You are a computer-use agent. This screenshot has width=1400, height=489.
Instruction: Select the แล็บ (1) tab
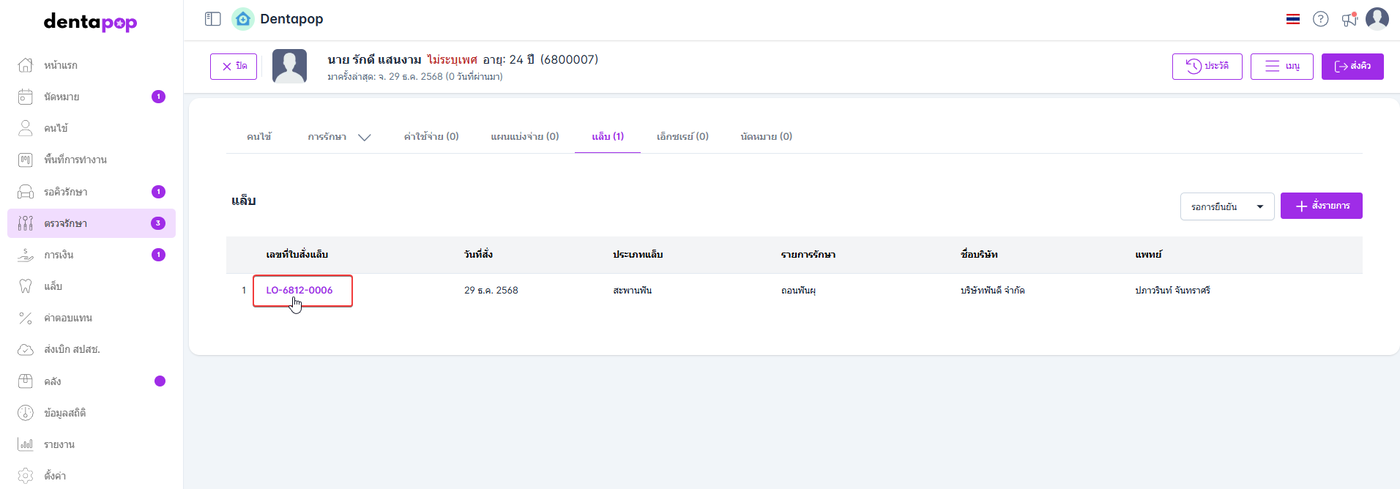tap(608, 136)
